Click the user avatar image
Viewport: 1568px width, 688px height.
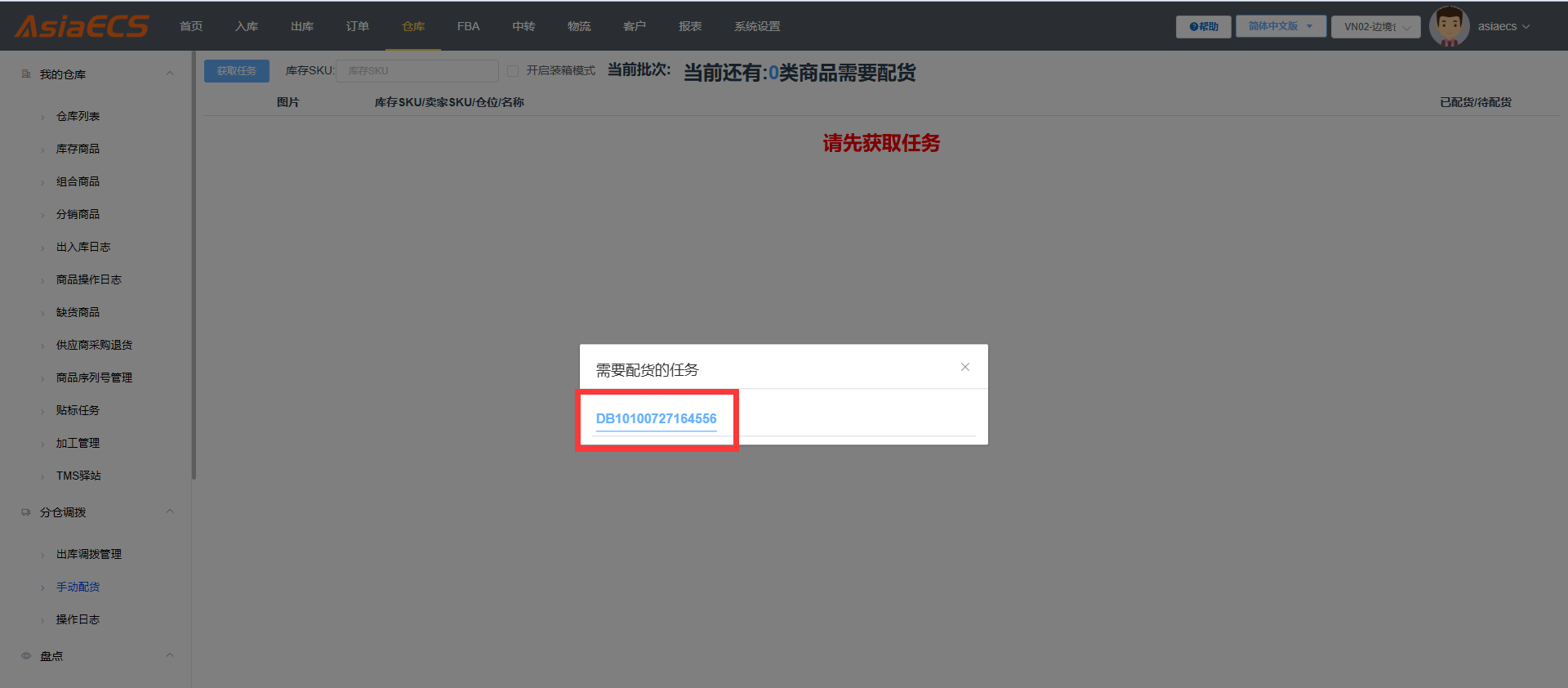point(1450,26)
